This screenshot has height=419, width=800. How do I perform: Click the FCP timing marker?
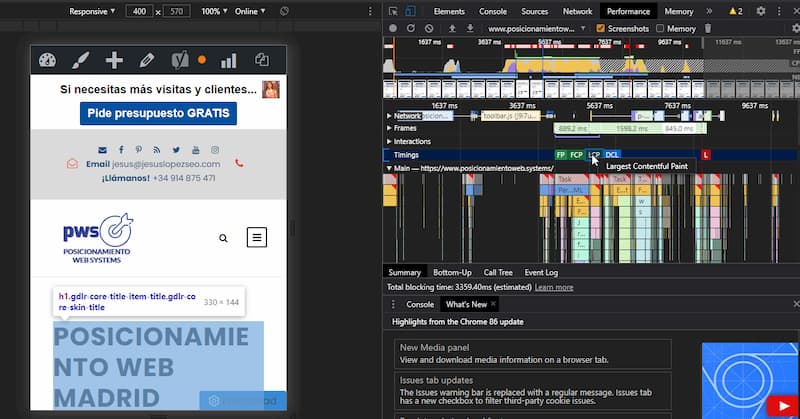pyautogui.click(x=577, y=155)
